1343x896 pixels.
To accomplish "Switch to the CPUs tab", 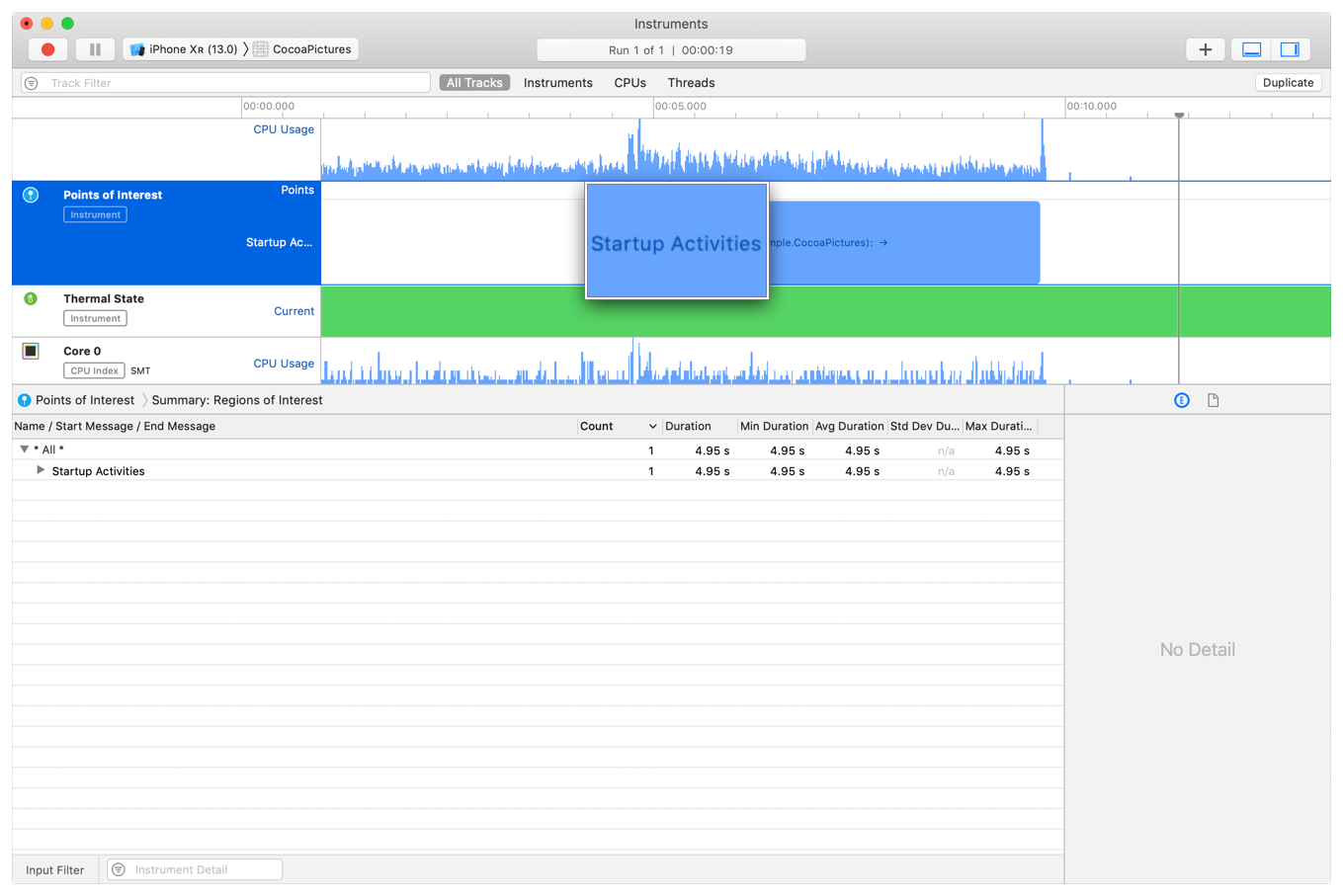I will pos(630,83).
